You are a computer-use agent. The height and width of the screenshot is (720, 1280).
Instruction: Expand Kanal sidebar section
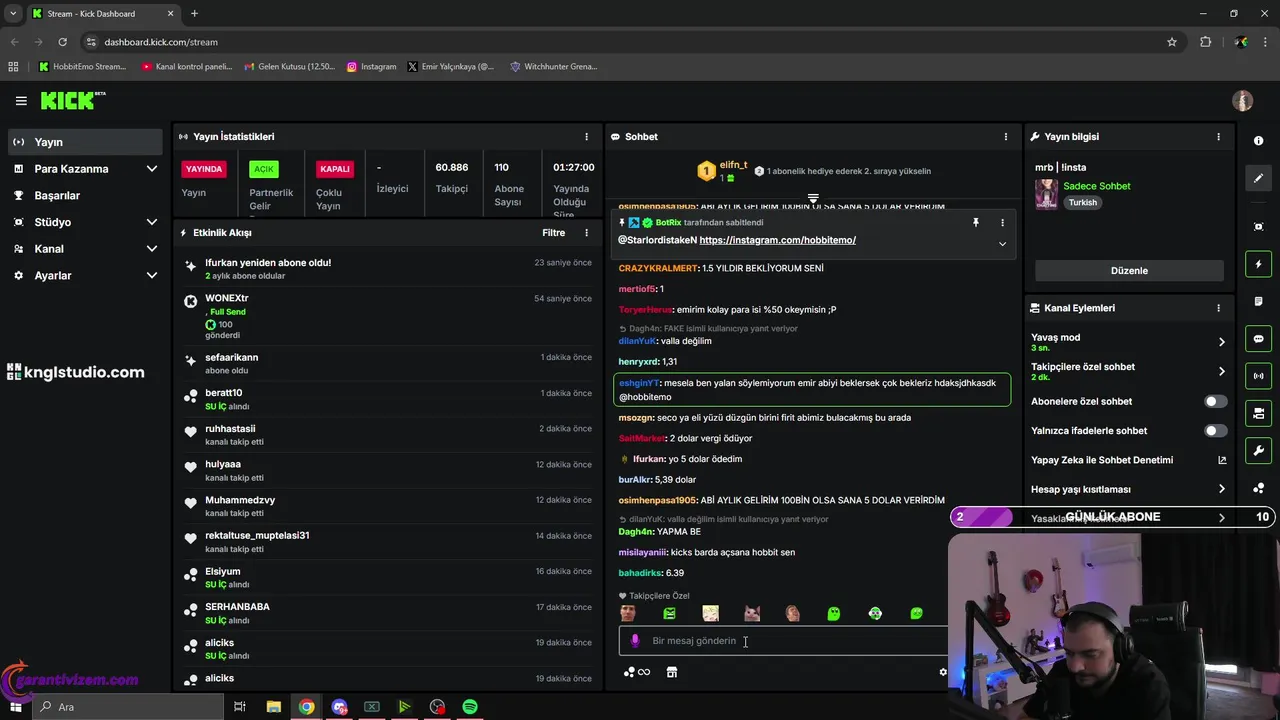152,249
